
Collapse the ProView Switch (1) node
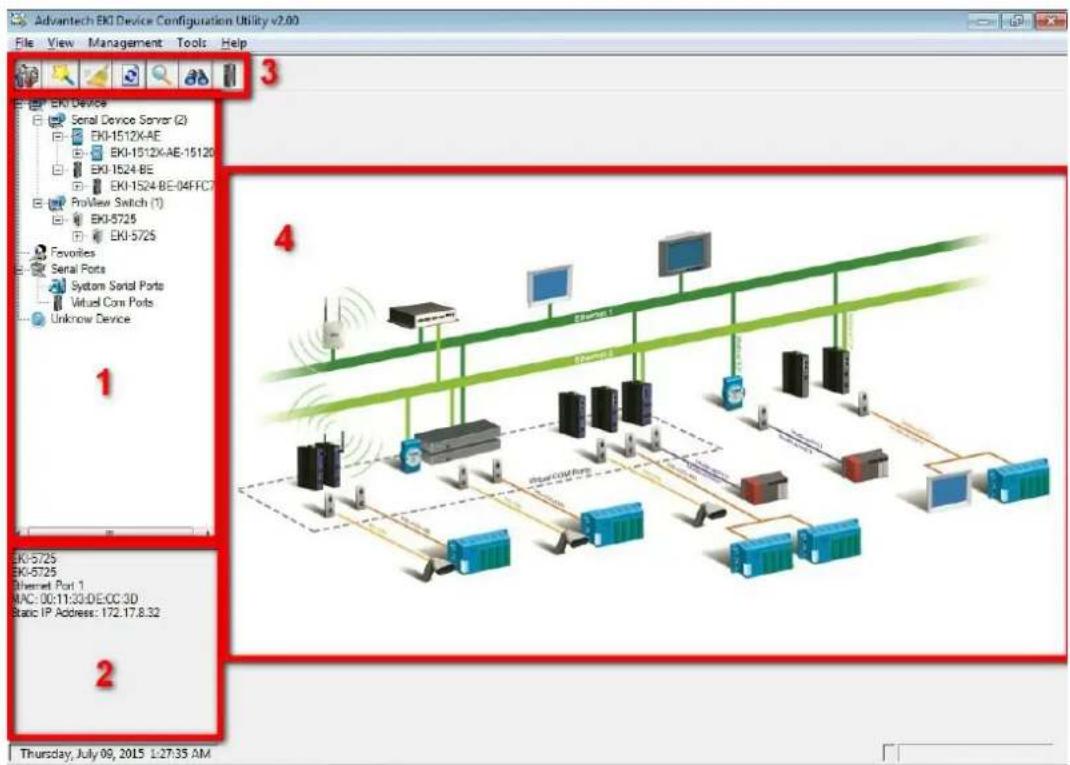(x=38, y=203)
